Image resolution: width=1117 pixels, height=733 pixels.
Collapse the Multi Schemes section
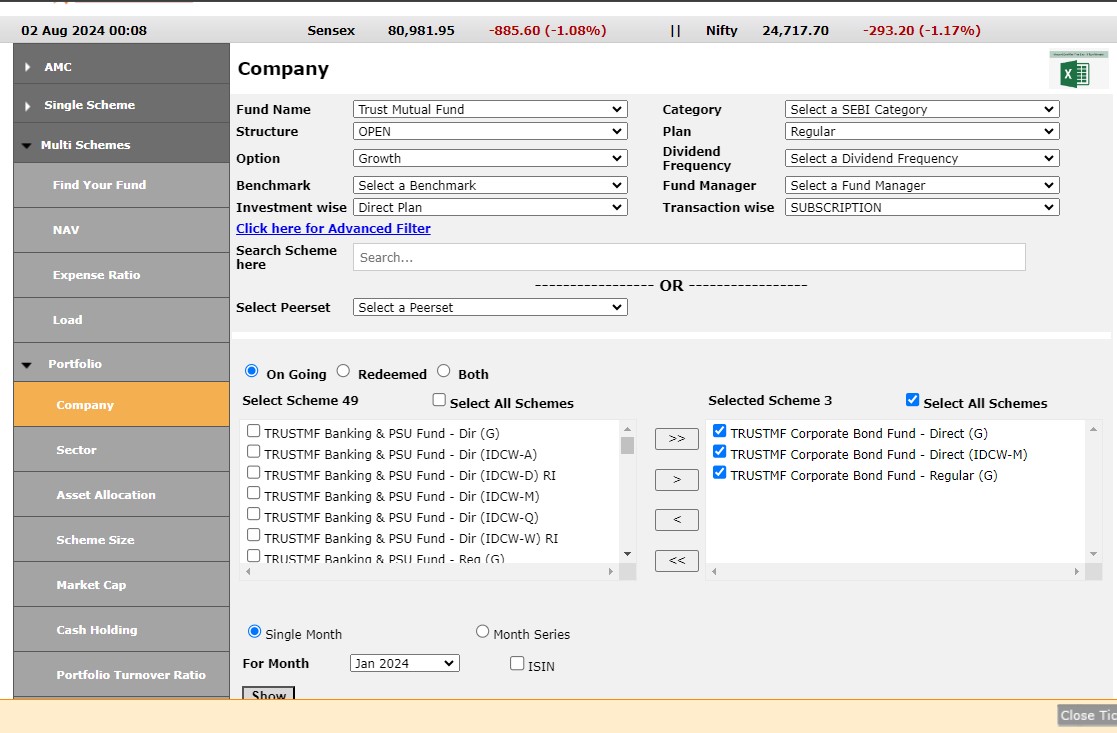[27, 145]
